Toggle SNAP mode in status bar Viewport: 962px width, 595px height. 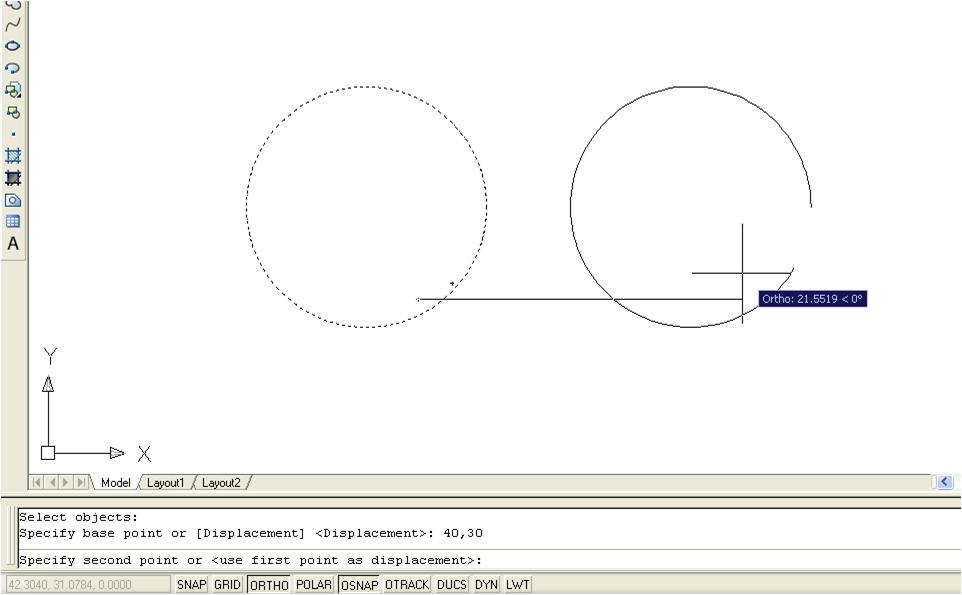click(x=191, y=585)
